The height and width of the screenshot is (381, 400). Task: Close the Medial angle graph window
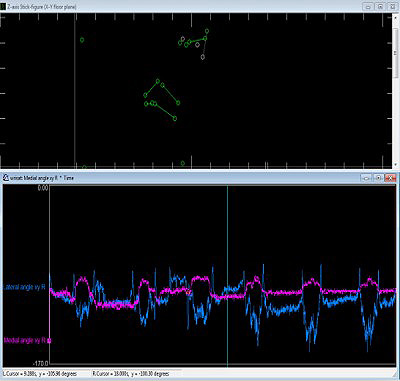pos(390,178)
